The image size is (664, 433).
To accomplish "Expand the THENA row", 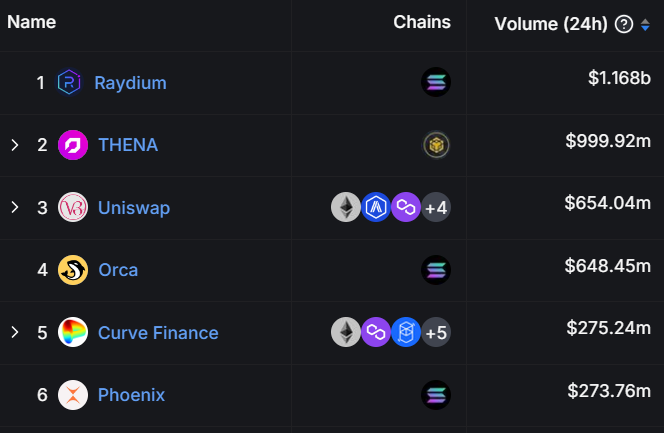I will click(x=15, y=145).
